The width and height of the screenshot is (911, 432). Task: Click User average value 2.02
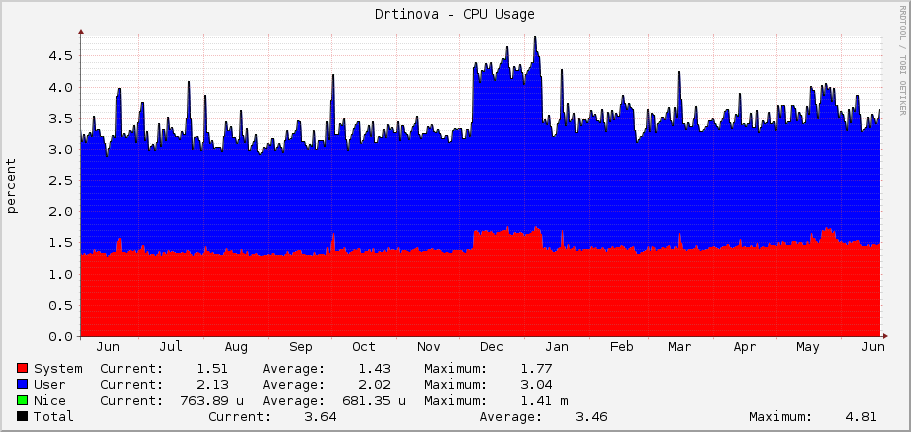[374, 384]
